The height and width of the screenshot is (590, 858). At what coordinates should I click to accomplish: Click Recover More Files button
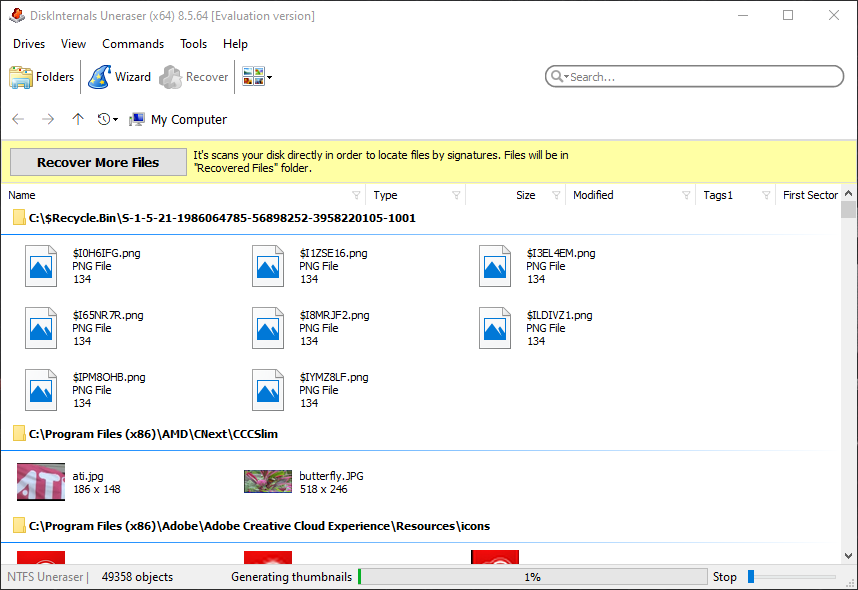pos(98,162)
